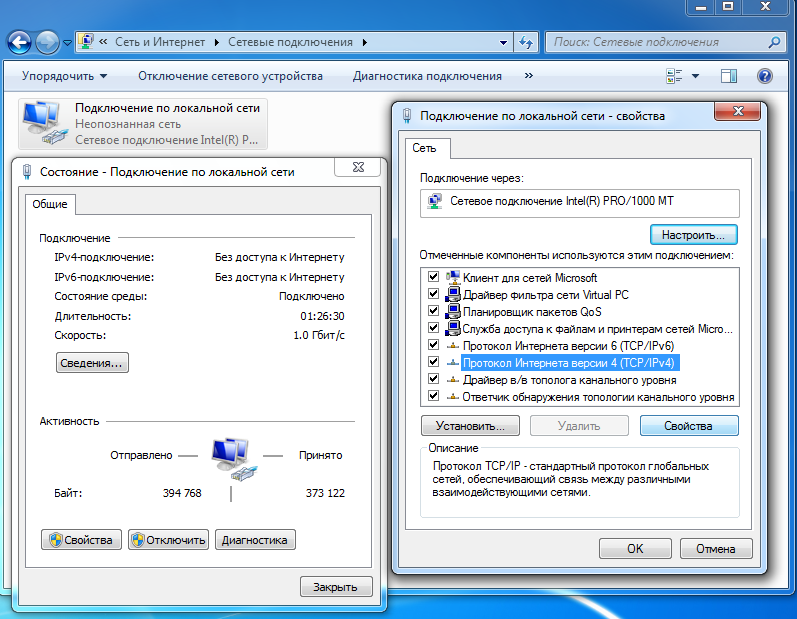Open connection 'Сведения...' details button
The width and height of the screenshot is (797, 619).
tap(92, 363)
